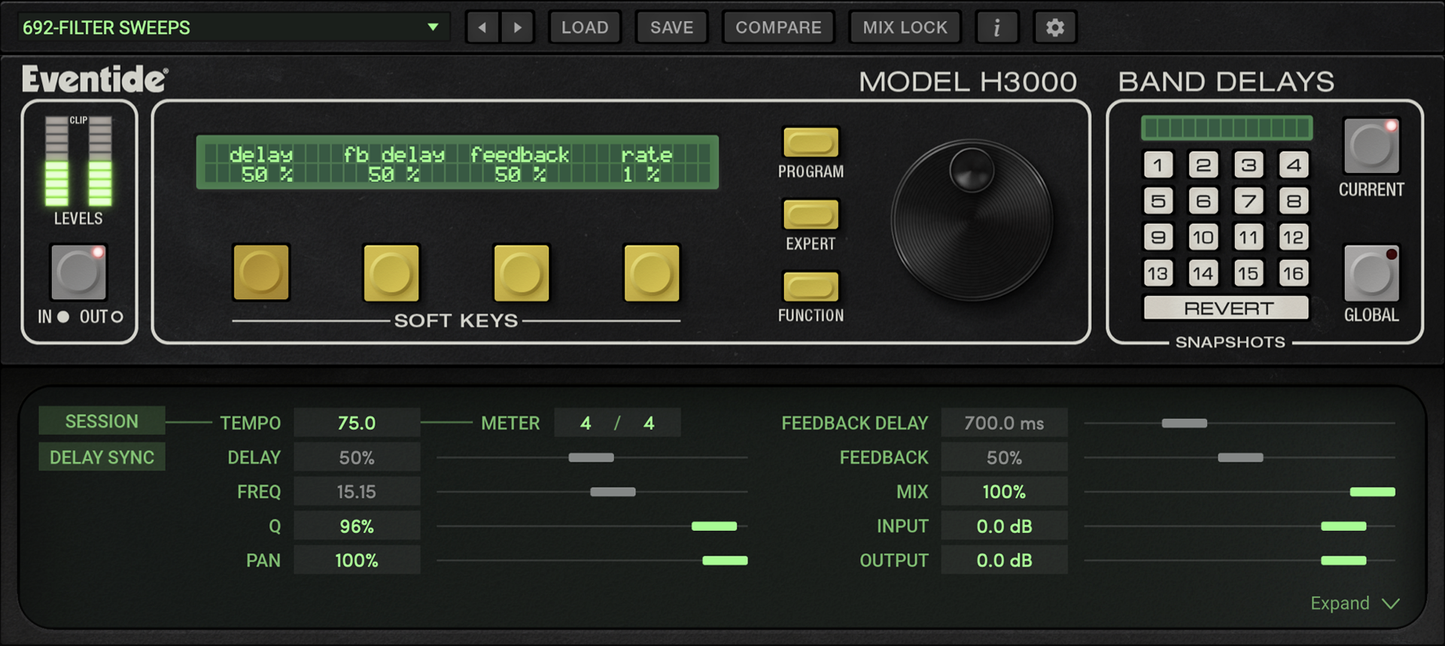This screenshot has height=646, width=1445.
Task: Adjust the MIX slider
Action: (x=1373, y=491)
